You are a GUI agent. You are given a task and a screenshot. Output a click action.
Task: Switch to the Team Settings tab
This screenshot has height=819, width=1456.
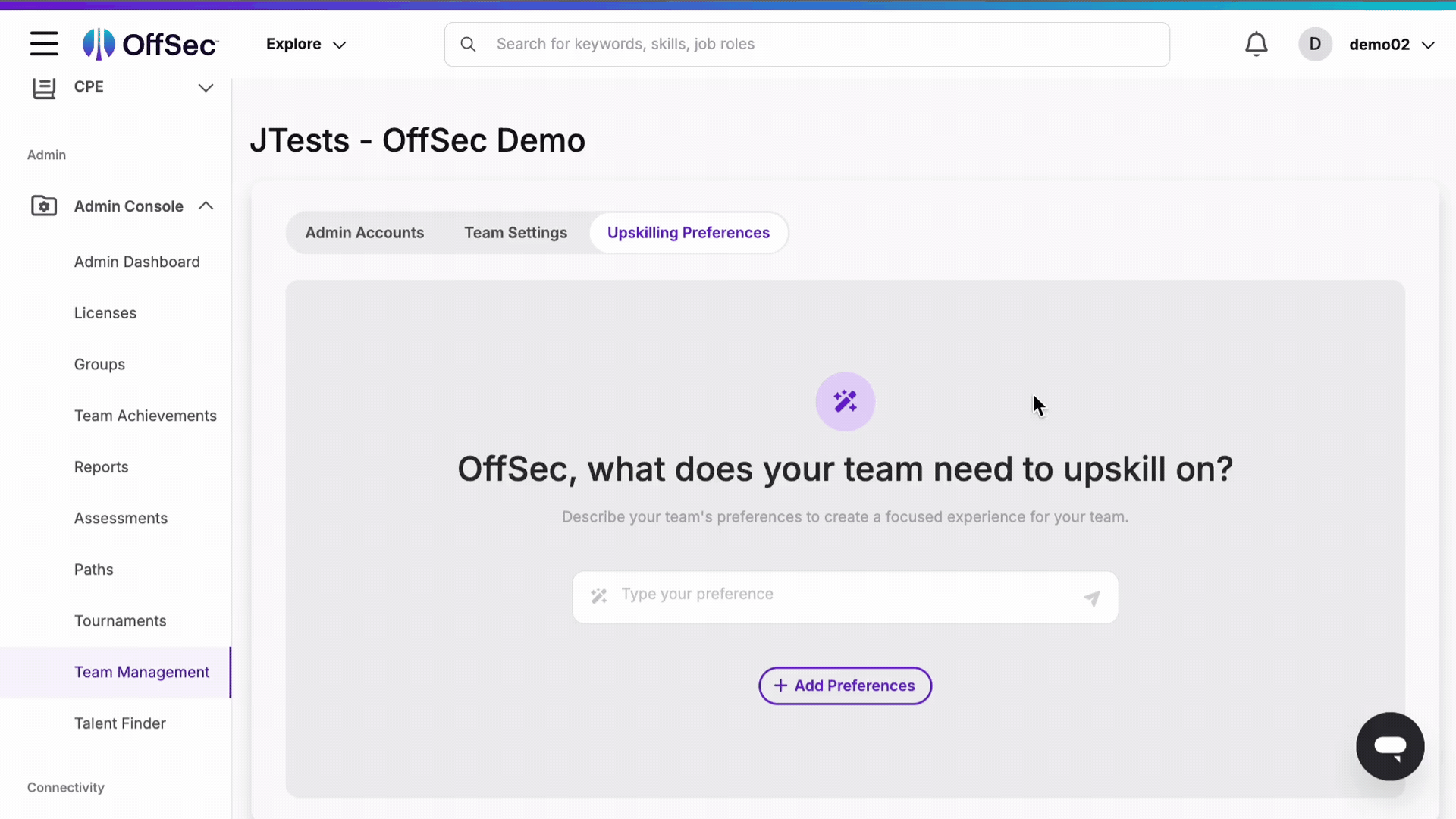click(x=516, y=233)
